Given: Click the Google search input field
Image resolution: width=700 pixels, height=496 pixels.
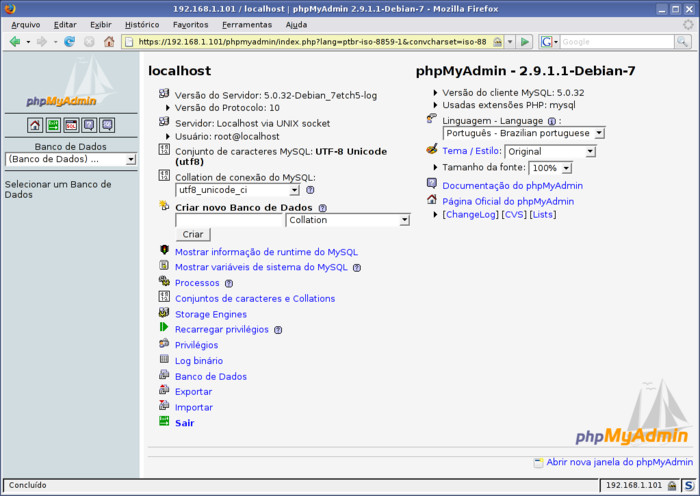Looking at the screenshot, I should 617,42.
